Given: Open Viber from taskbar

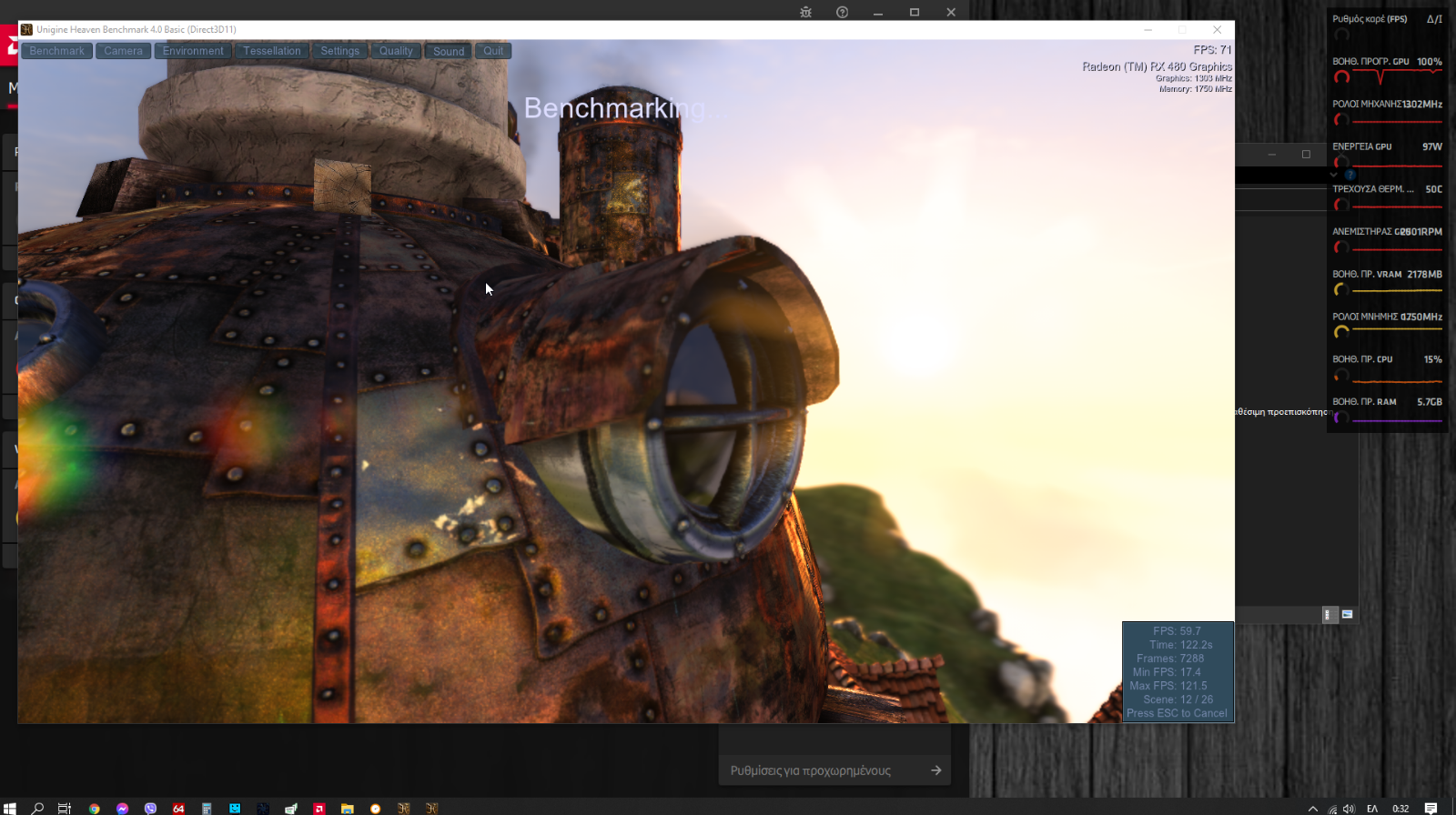Looking at the screenshot, I should click(x=150, y=808).
